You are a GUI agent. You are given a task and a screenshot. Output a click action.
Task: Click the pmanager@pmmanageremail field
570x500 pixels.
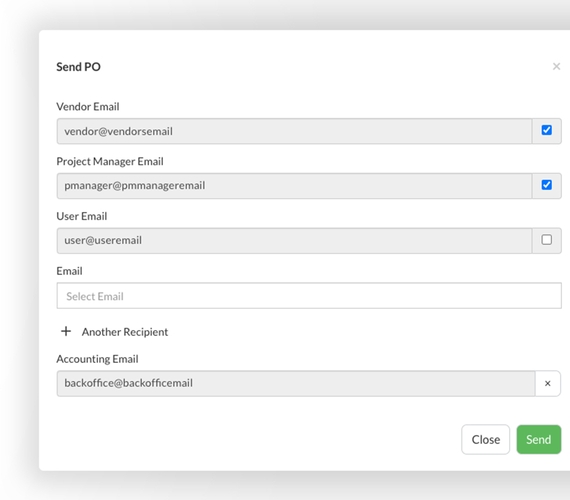point(294,186)
